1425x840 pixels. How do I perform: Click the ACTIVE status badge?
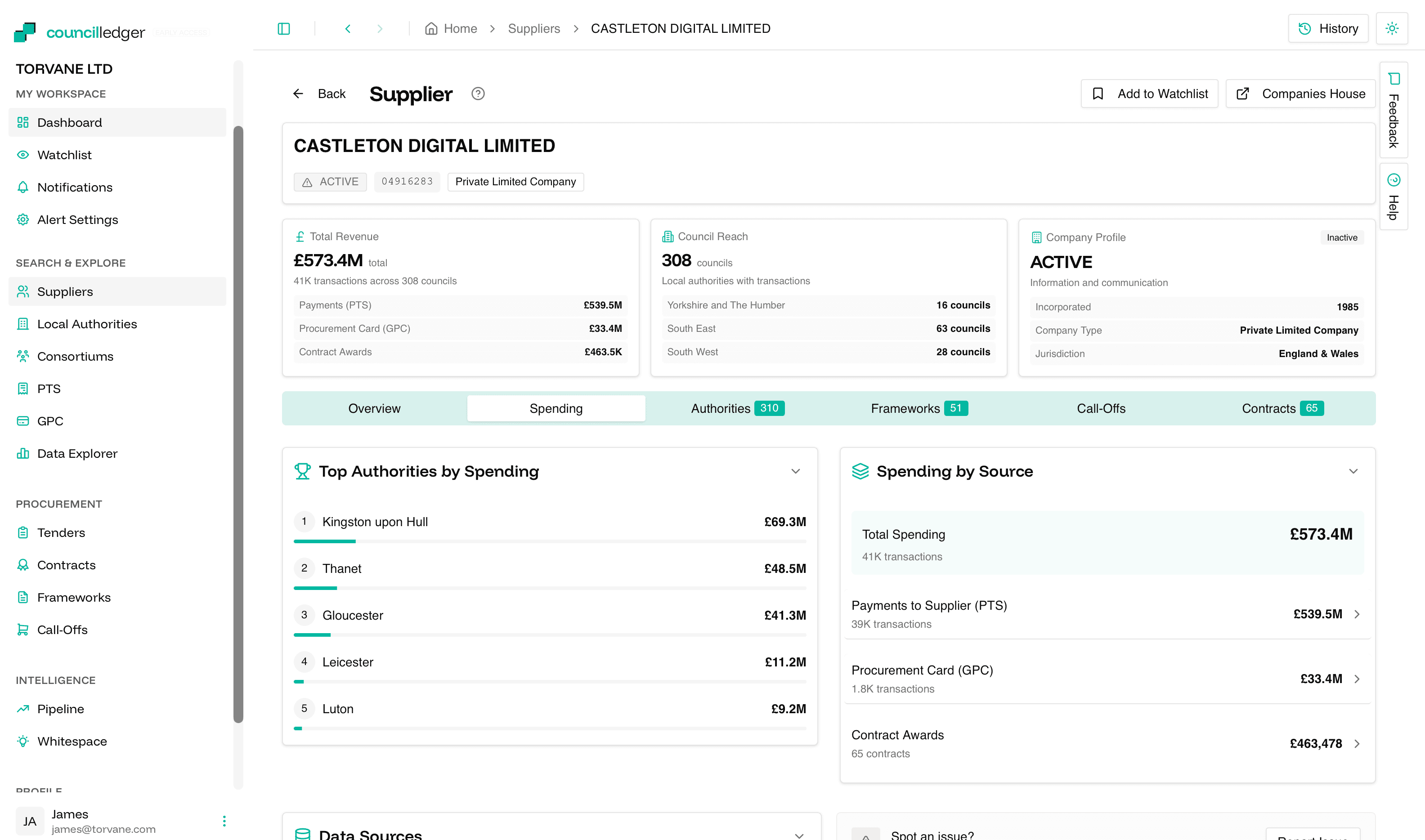pos(330,182)
